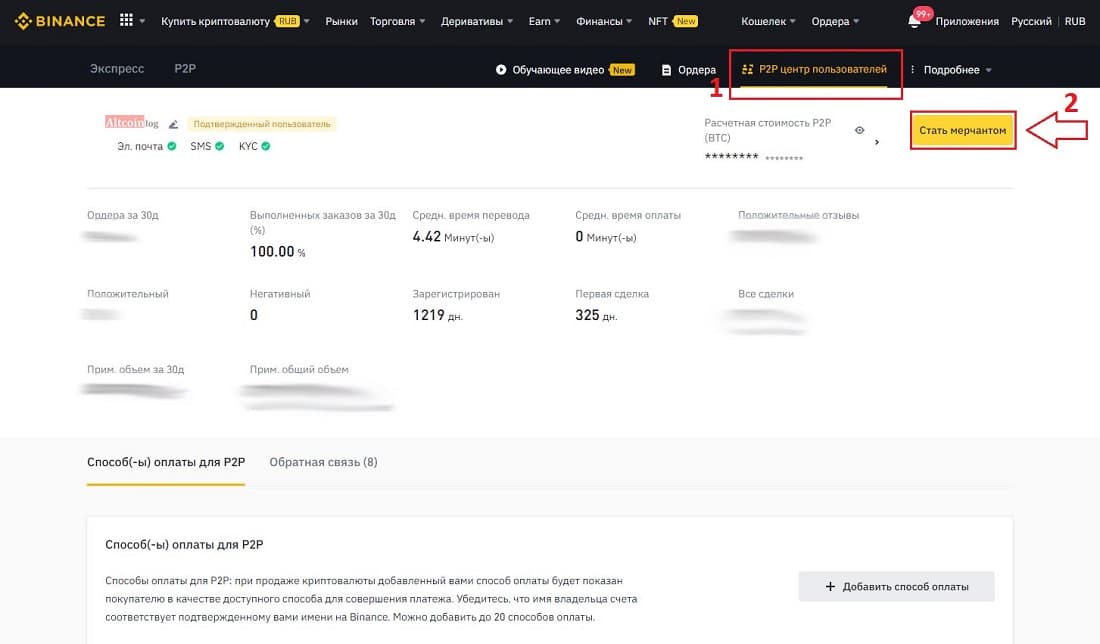
Task: Switch to the P2P tab
Action: pyautogui.click(x=185, y=69)
